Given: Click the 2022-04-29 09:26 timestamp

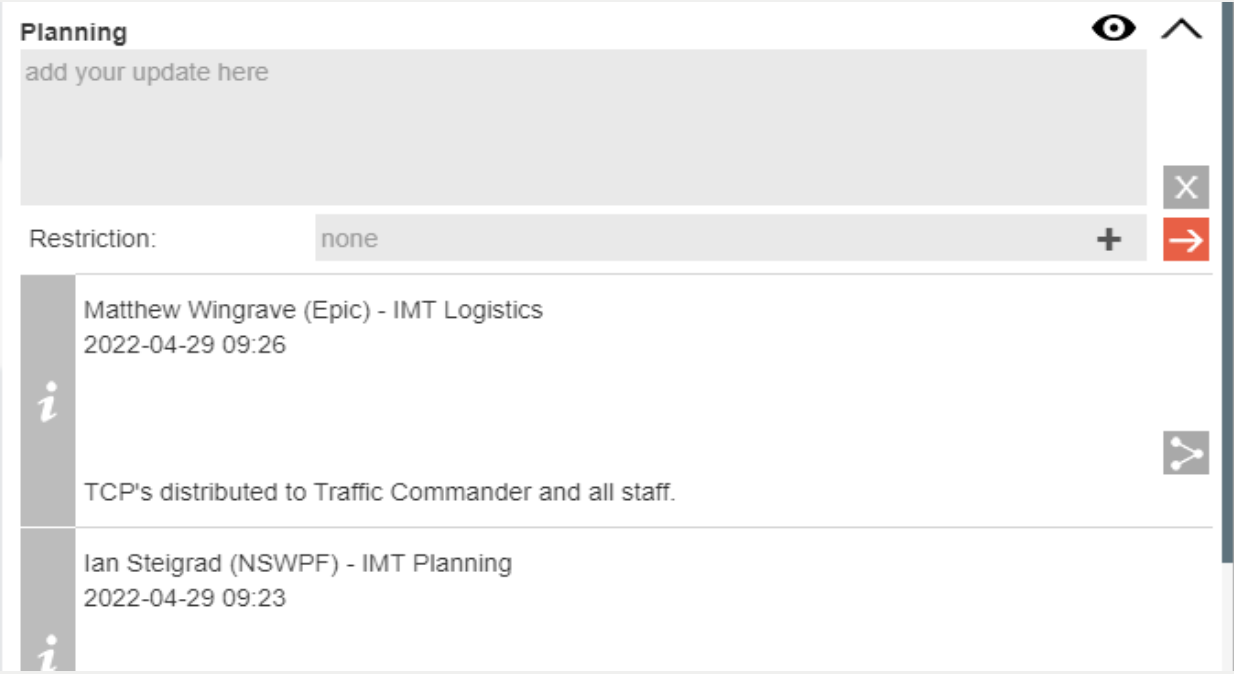Looking at the screenshot, I should tap(185, 345).
